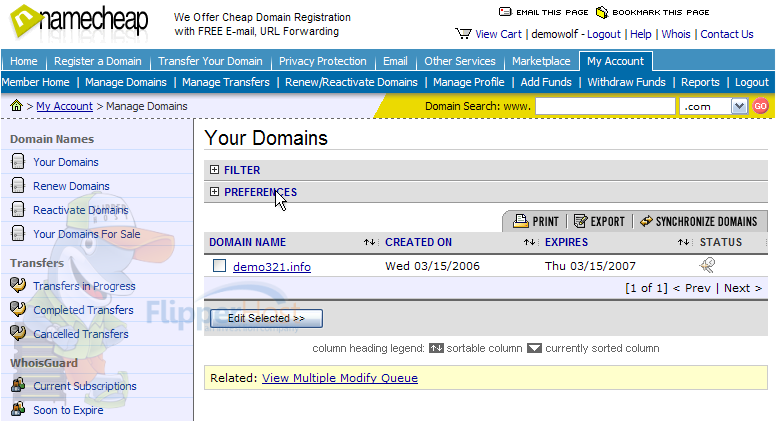Viewport: 776px width, 422px height.
Task: Click the home icon in breadcrumb
Action: pyautogui.click(x=16, y=105)
